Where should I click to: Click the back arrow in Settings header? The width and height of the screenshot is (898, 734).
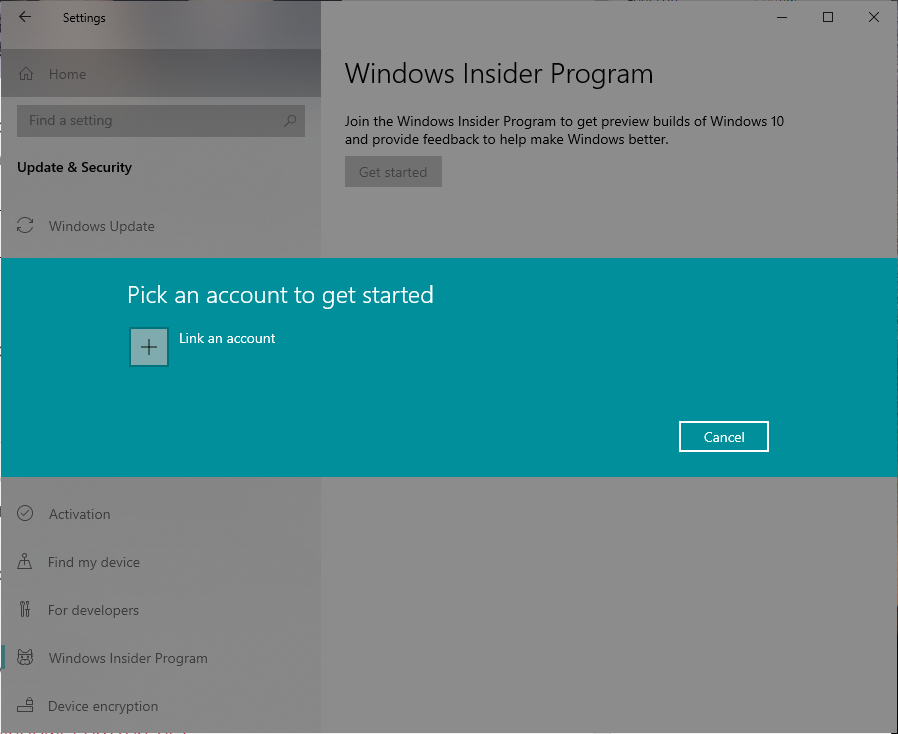pos(25,17)
